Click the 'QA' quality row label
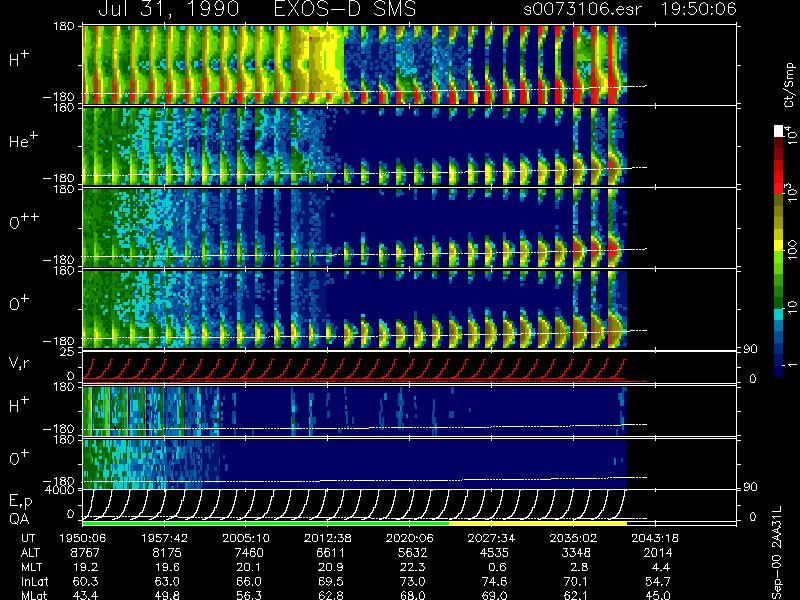The image size is (800, 600). 19,519
